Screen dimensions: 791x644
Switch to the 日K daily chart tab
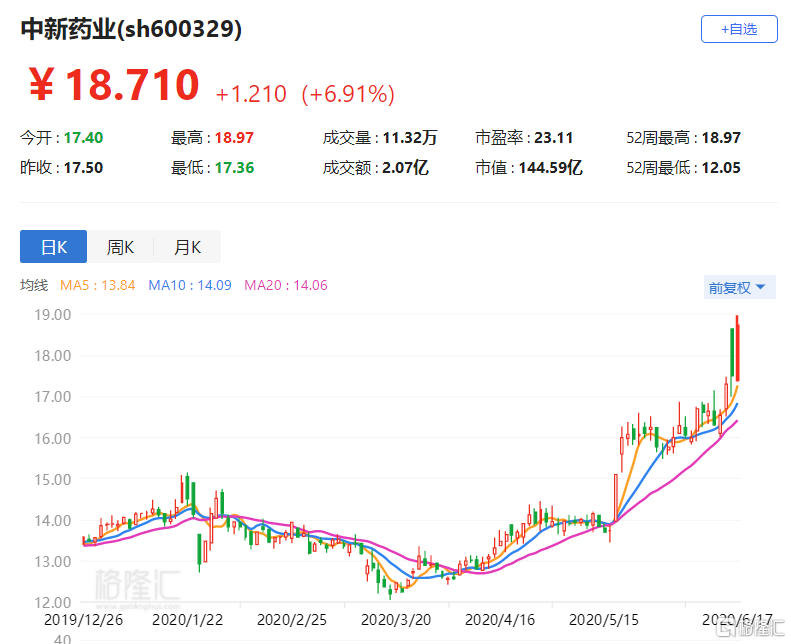pos(53,246)
